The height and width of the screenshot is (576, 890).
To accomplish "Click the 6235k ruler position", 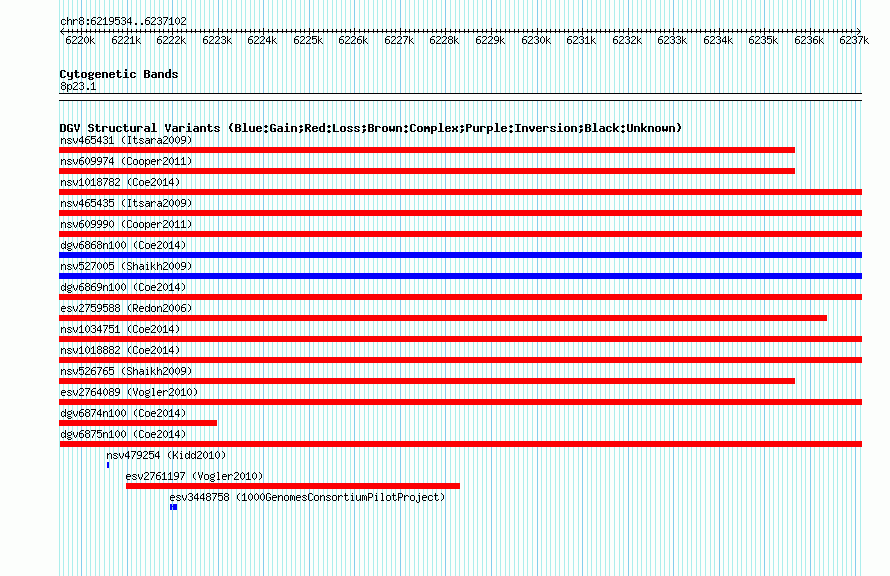I will click(763, 40).
